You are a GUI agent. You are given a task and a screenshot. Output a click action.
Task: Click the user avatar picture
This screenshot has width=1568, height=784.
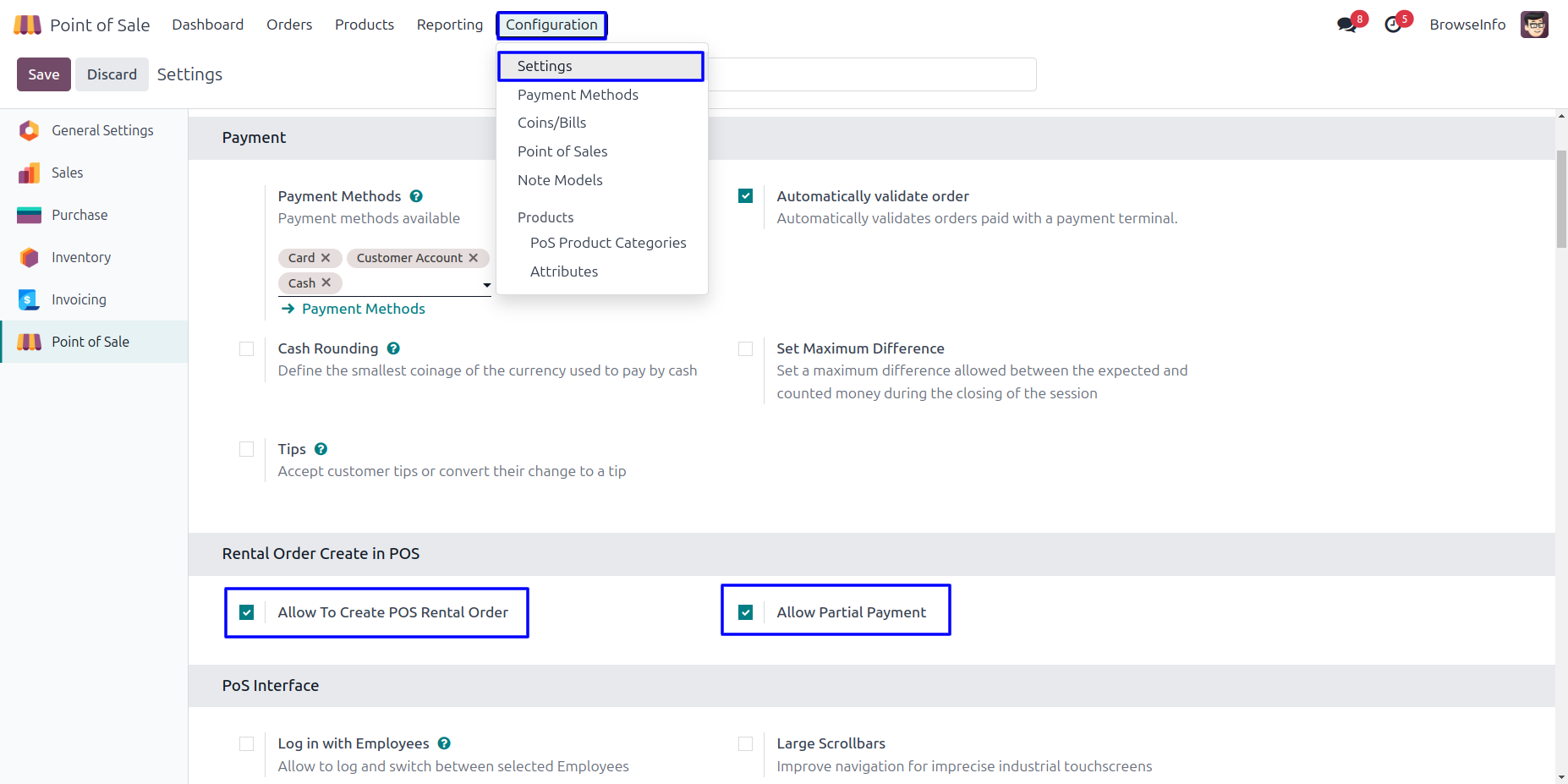(x=1534, y=25)
